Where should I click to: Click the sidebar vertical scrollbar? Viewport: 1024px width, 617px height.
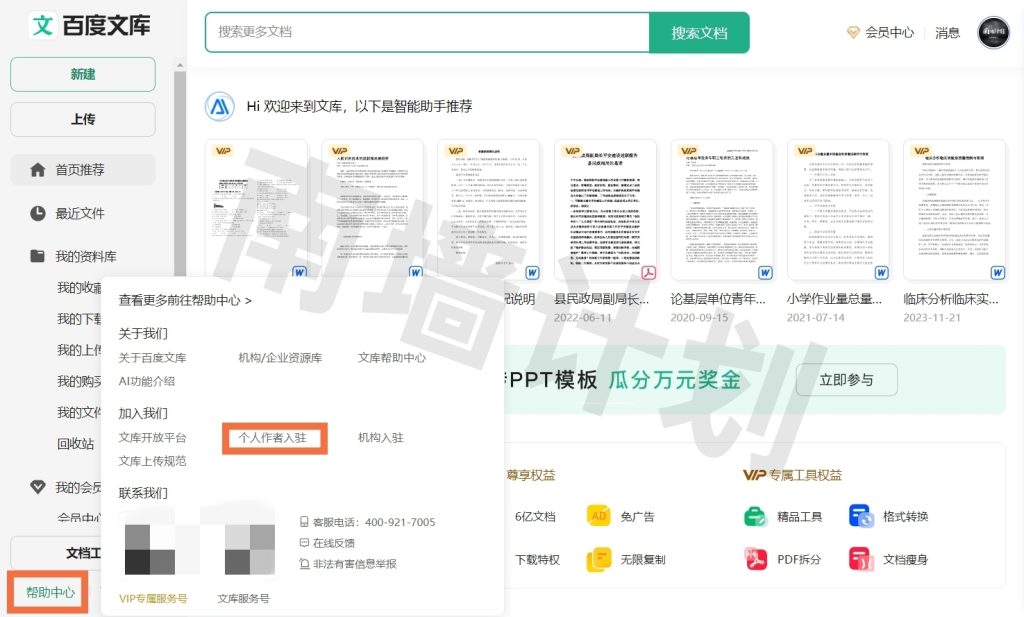pos(180,176)
